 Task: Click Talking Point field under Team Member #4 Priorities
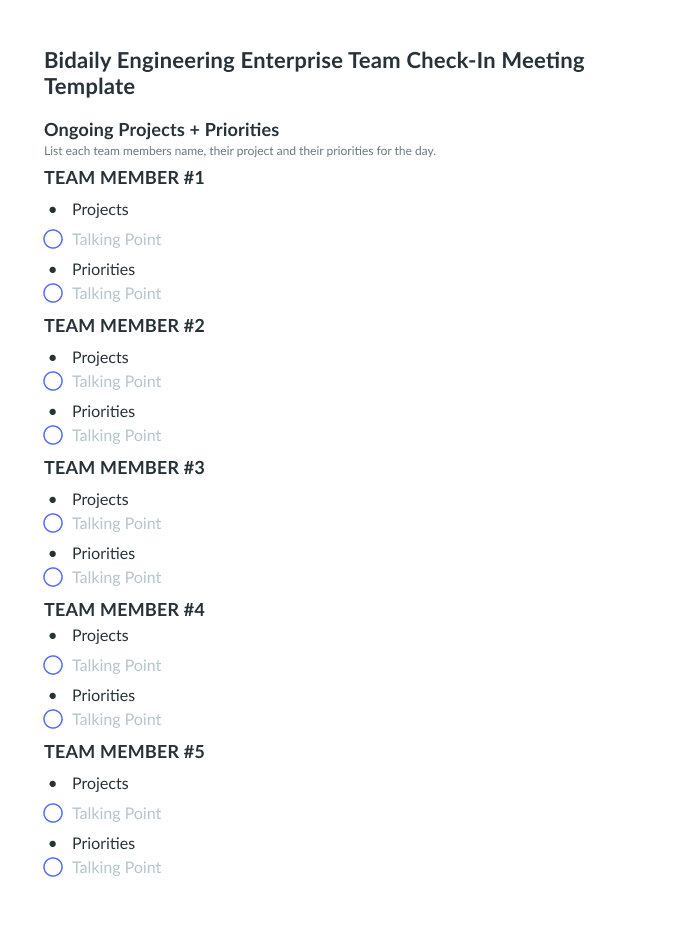[116, 720]
